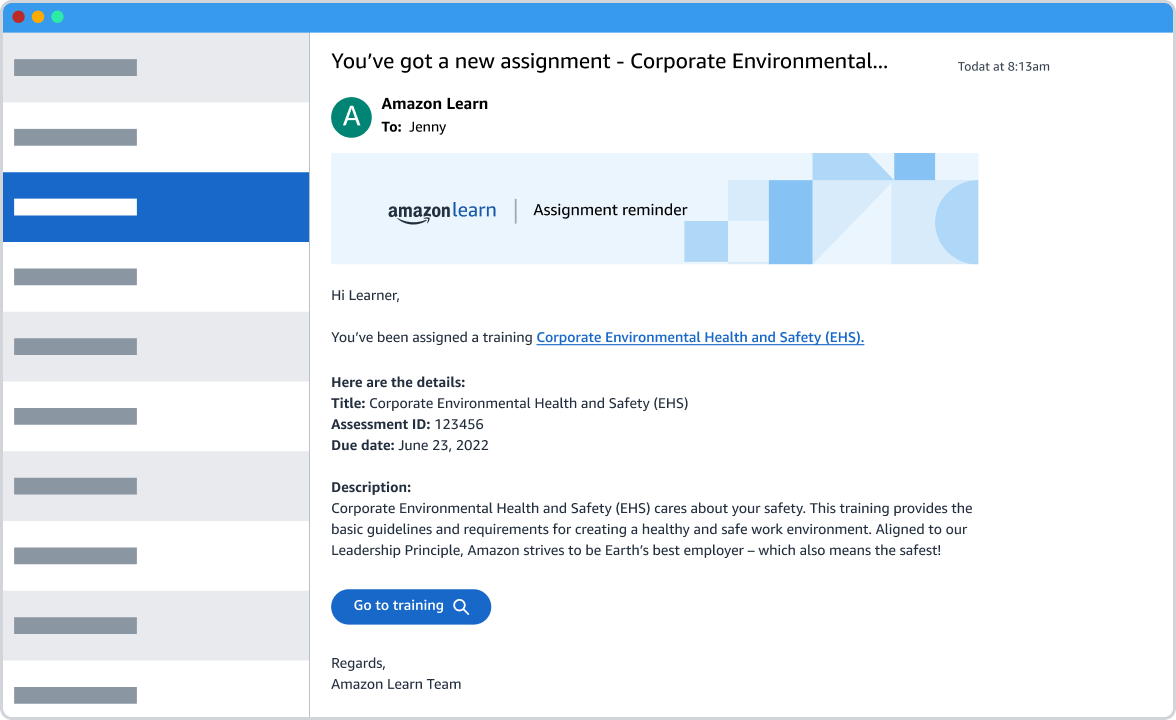The width and height of the screenshot is (1176, 720).
Task: Select the message just below the highlighted one
Action: pos(156,277)
